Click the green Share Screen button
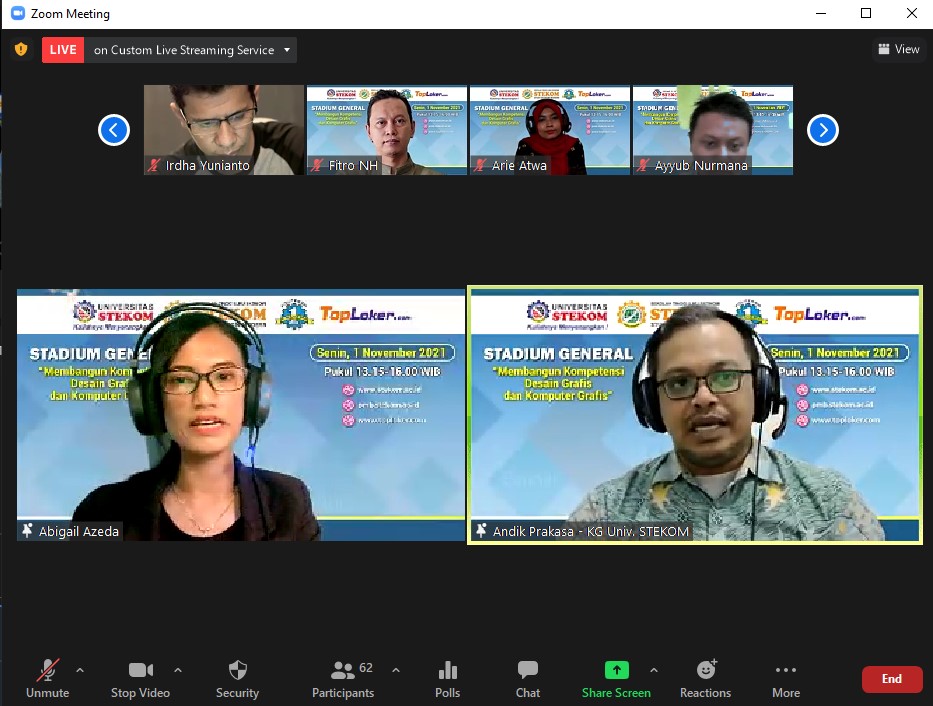The width and height of the screenshot is (933, 706). tap(616, 679)
